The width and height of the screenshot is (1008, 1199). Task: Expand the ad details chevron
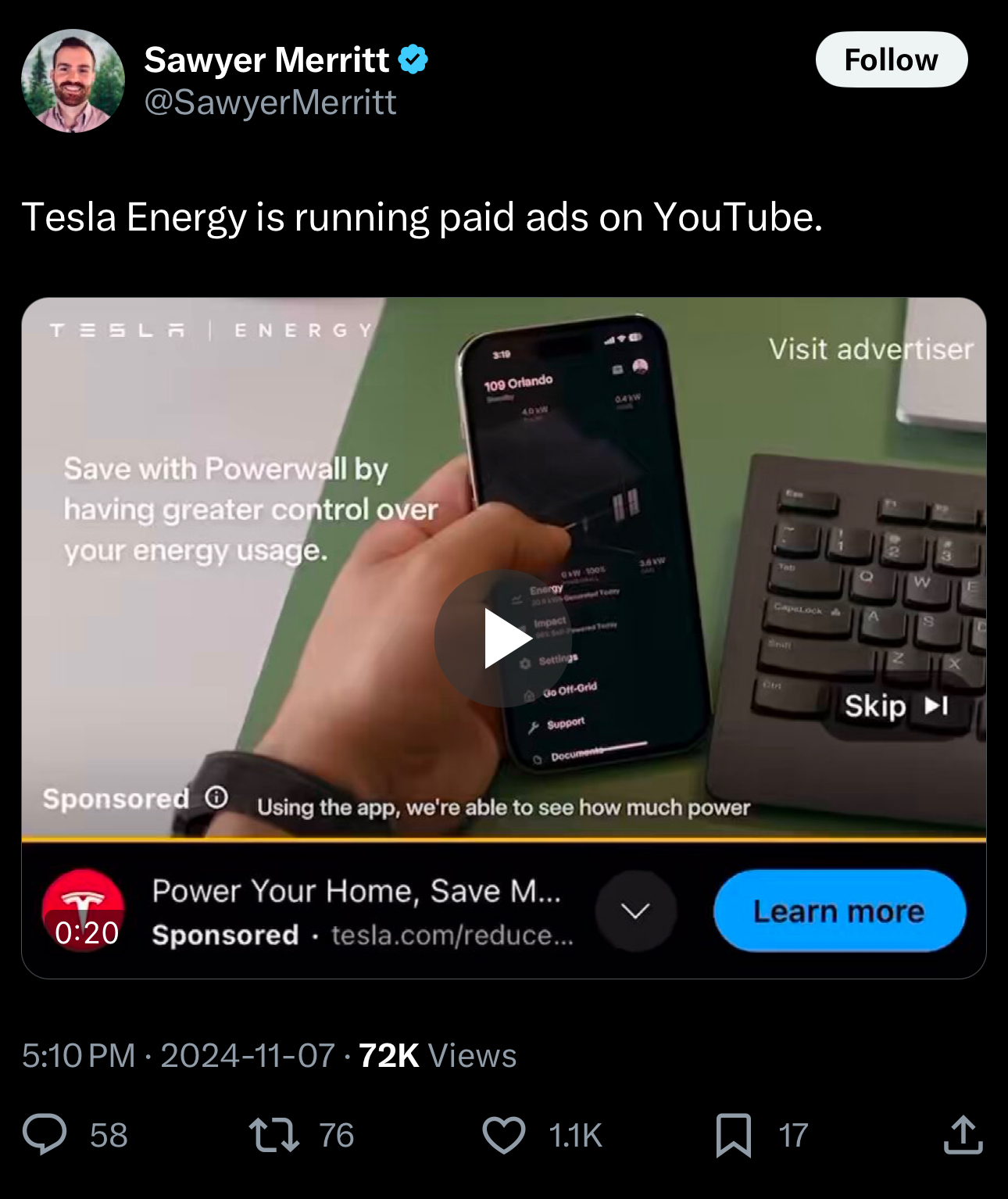click(635, 911)
